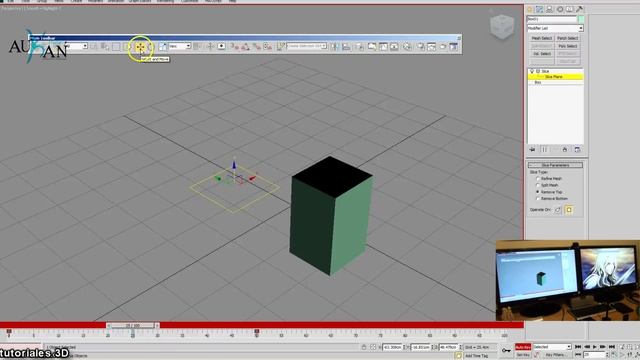640x360 pixels.
Task: Open the key filter Selected dropdown
Action: (x=552, y=347)
